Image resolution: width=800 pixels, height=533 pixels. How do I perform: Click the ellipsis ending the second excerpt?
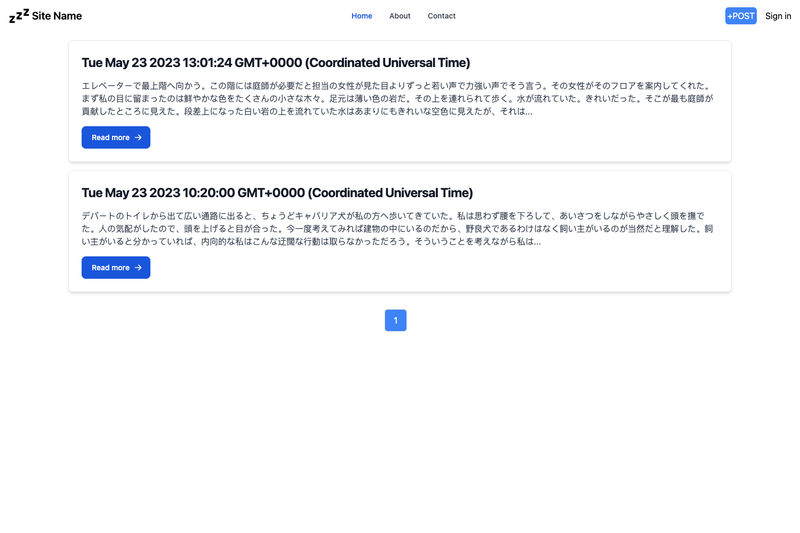click(537, 243)
